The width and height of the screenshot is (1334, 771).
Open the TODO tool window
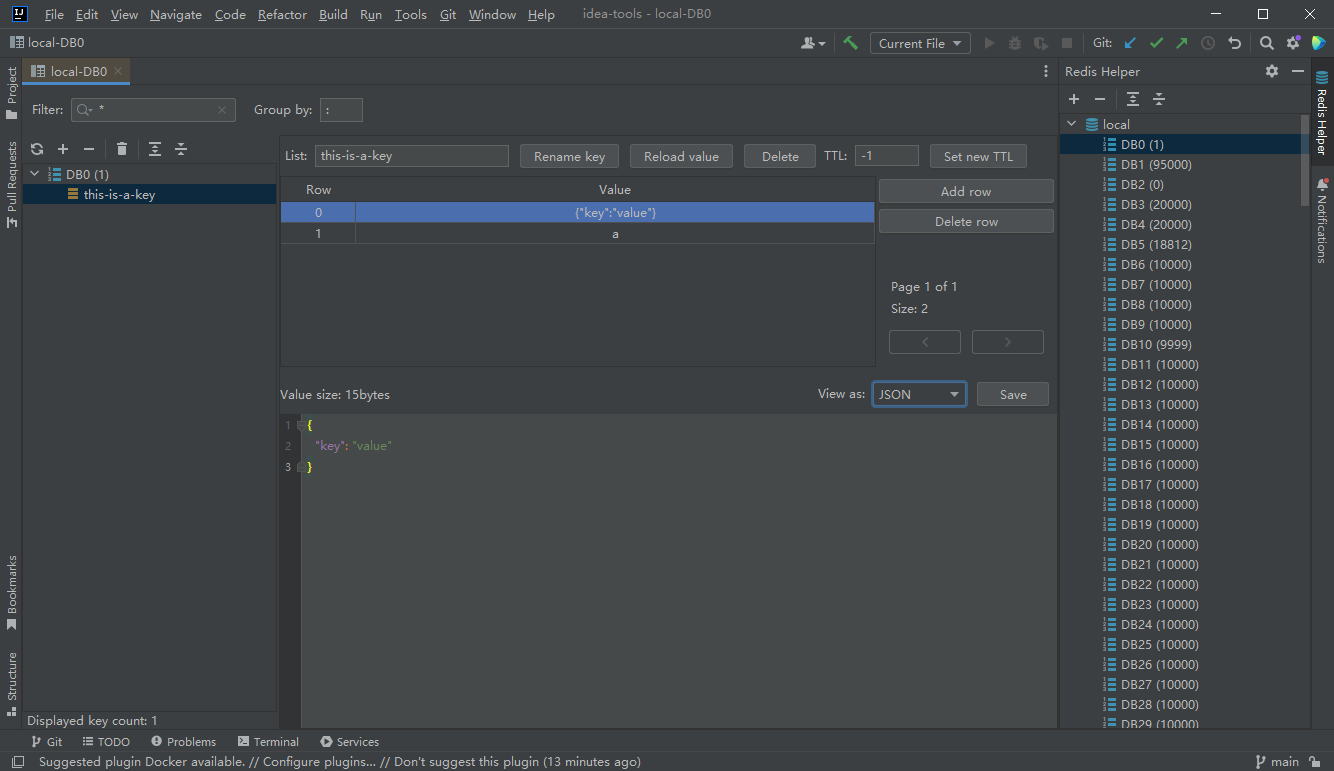pos(106,742)
